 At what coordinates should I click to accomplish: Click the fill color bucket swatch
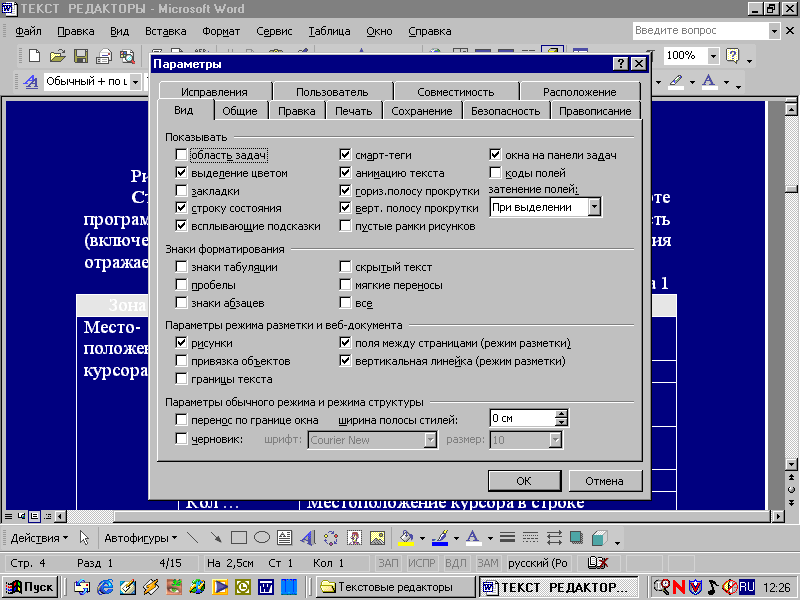click(406, 538)
